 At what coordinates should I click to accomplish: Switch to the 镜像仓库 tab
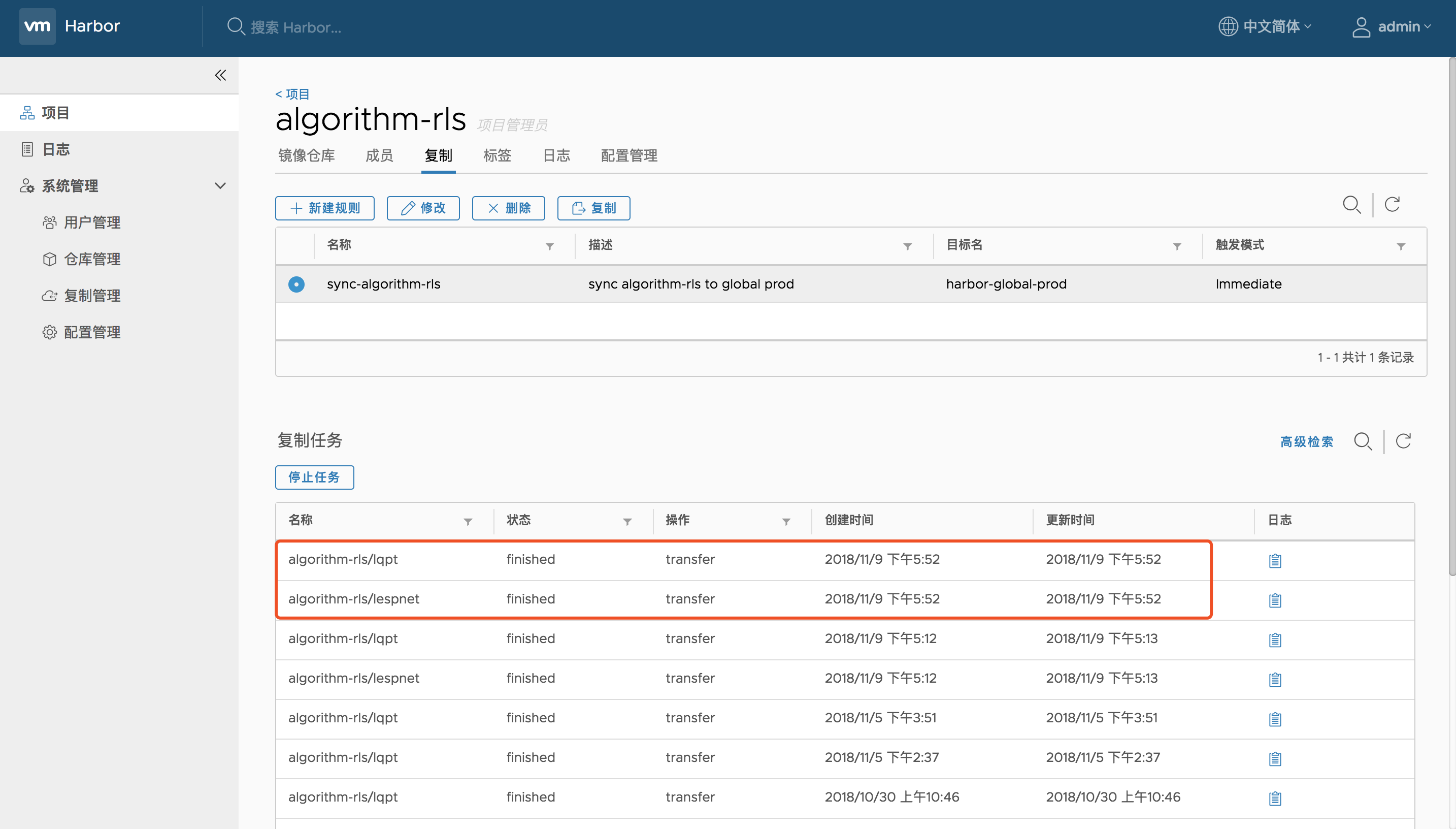[x=307, y=155]
